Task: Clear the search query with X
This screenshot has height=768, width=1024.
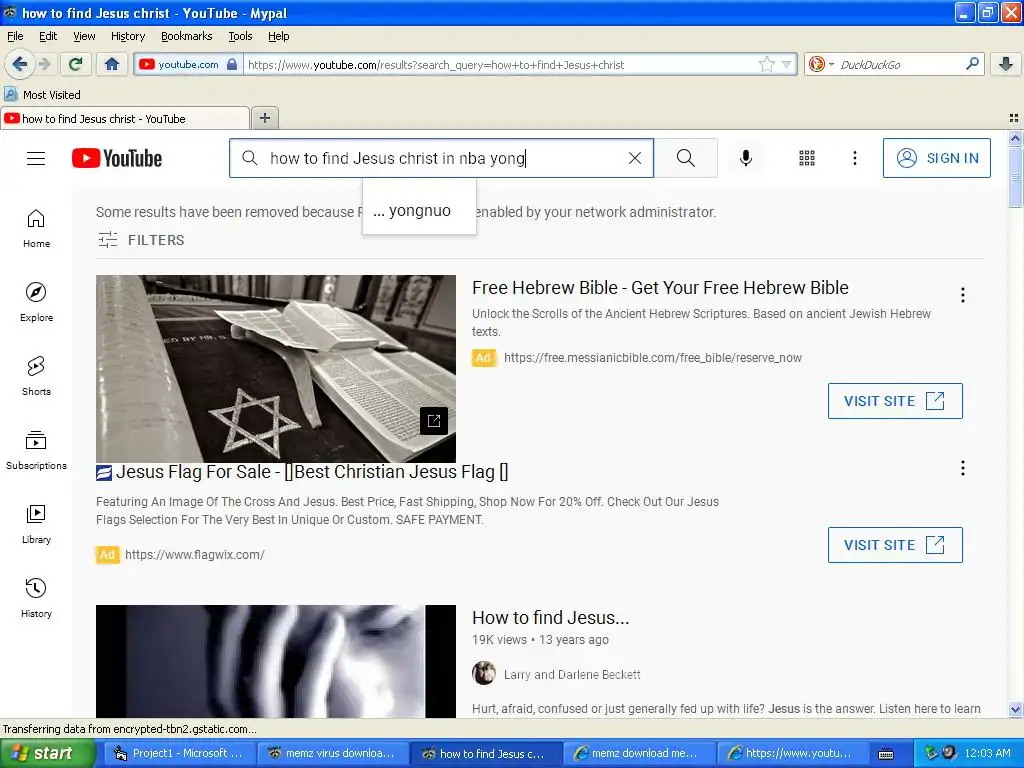Action: [635, 158]
